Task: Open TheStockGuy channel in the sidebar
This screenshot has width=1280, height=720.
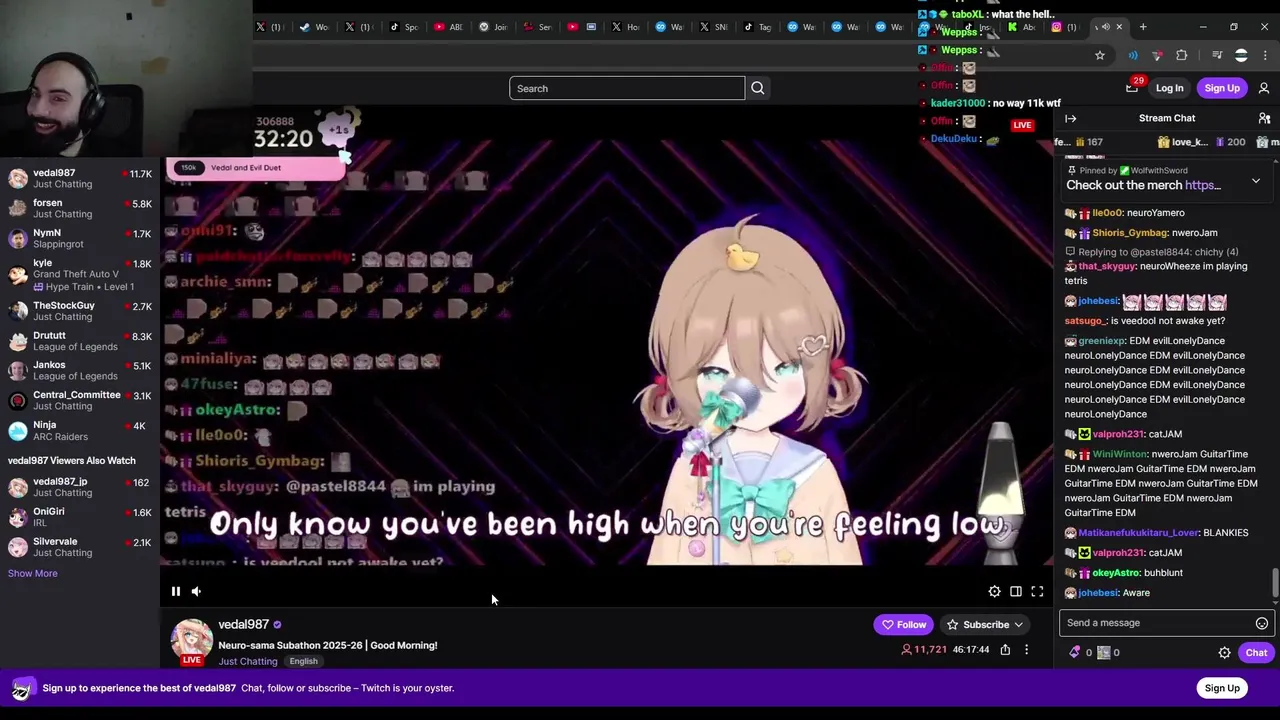Action: pos(80,310)
